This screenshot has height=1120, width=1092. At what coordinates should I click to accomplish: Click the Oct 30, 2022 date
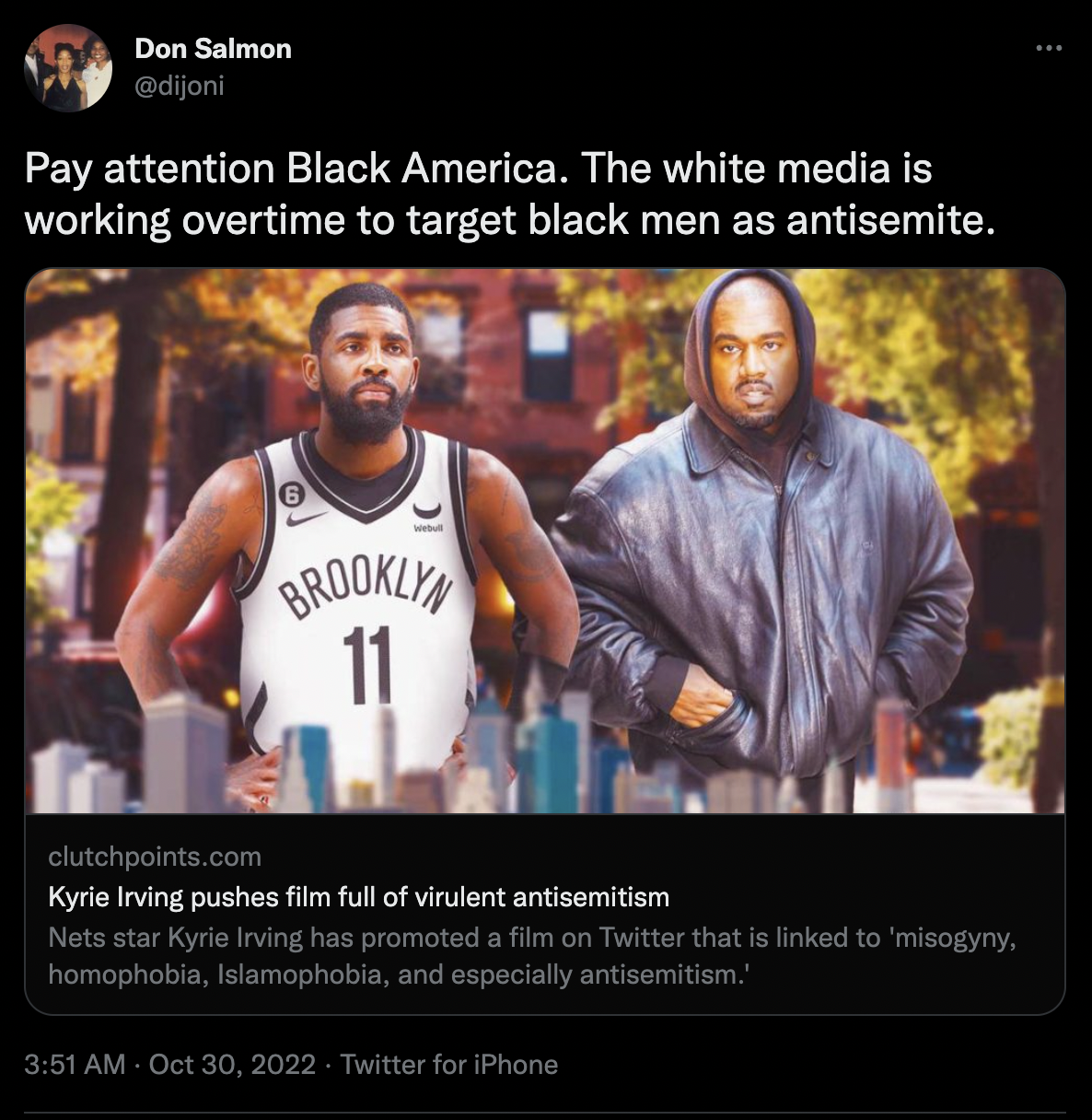coord(232,1065)
